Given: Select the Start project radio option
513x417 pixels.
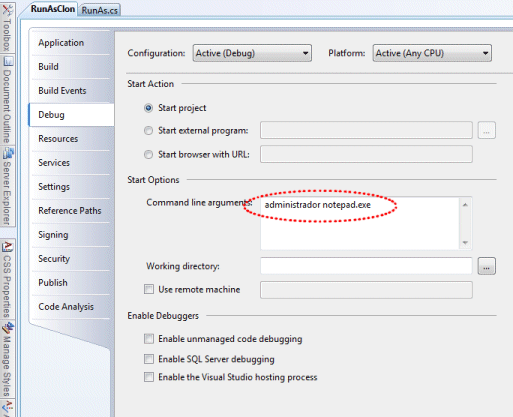Looking at the screenshot, I should click(148, 108).
